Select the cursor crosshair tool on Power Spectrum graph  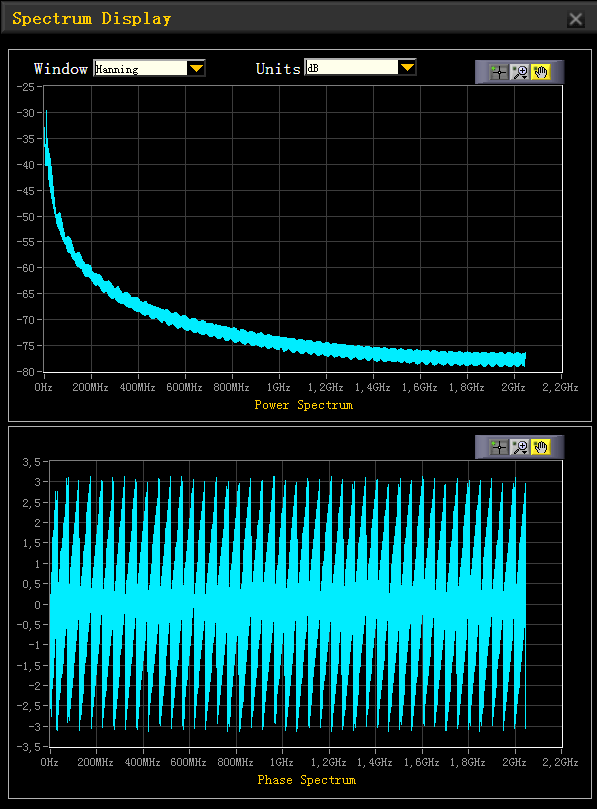[498, 72]
